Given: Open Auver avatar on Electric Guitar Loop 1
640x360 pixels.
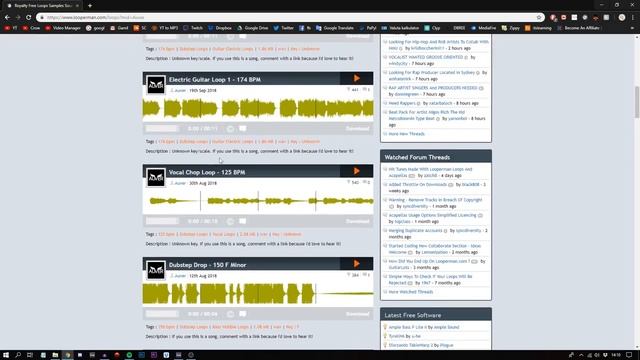Looking at the screenshot, I should click(156, 85).
